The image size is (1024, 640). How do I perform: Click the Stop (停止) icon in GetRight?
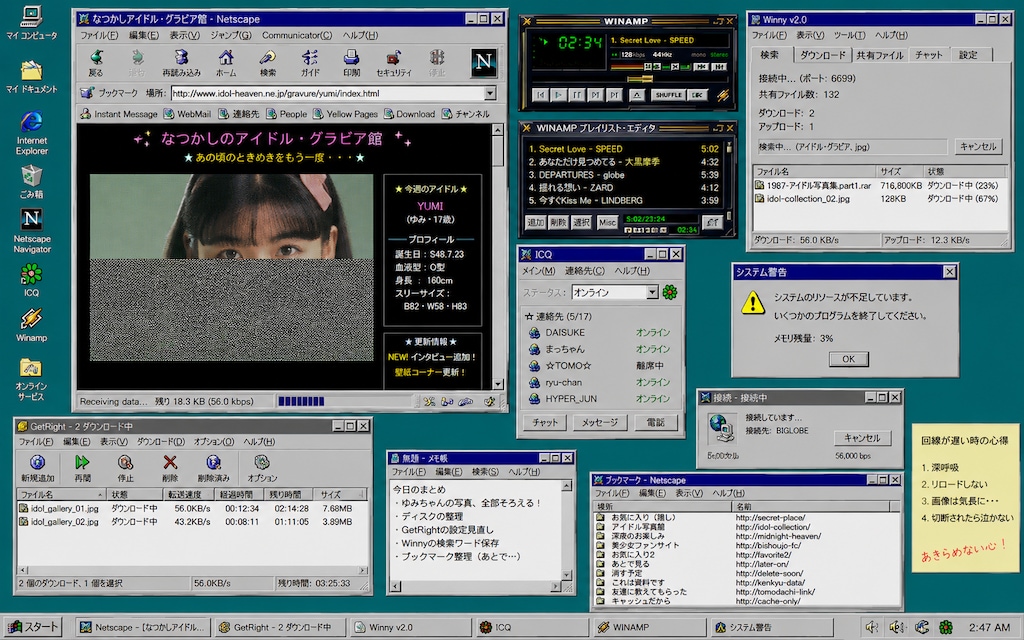pyautogui.click(x=125, y=463)
